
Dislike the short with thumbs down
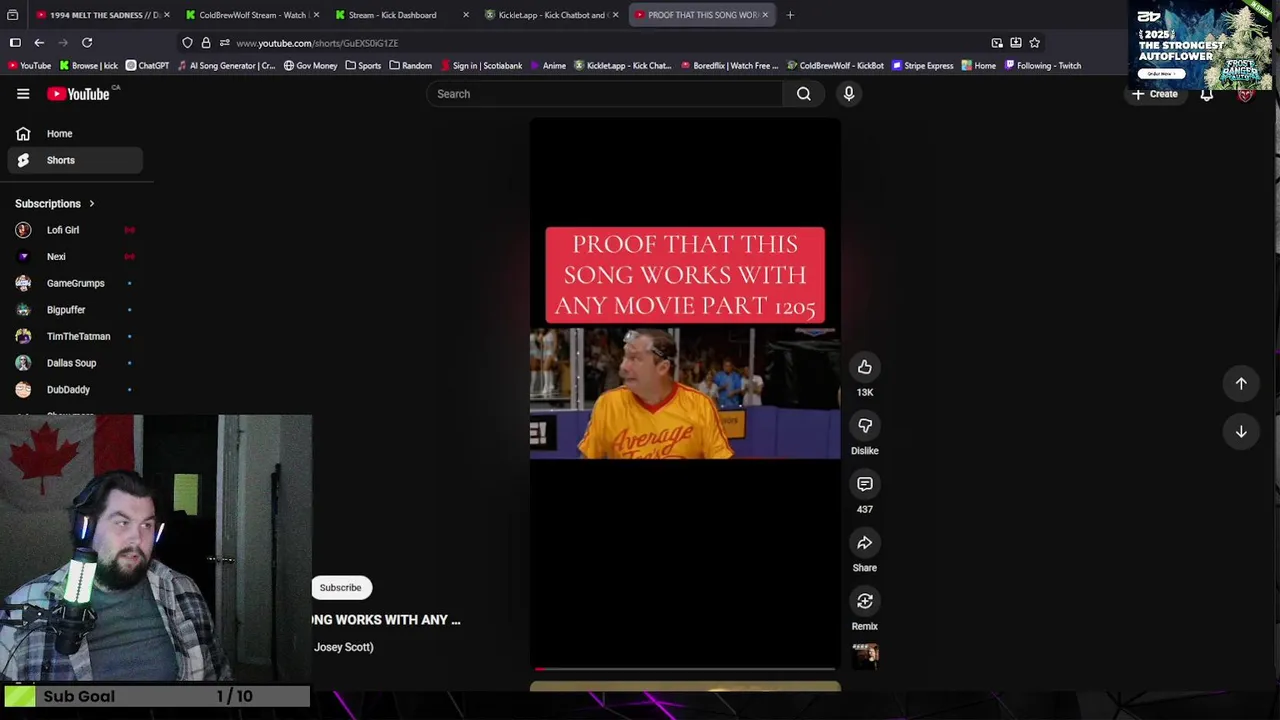click(x=865, y=426)
